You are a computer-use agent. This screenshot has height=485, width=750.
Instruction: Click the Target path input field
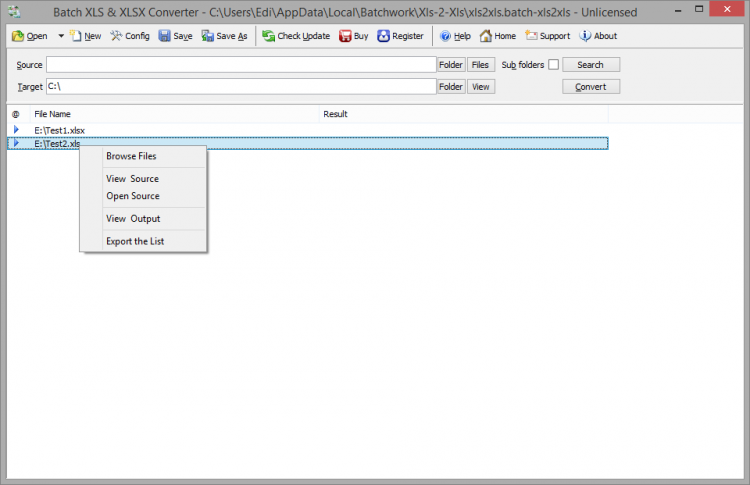click(241, 87)
